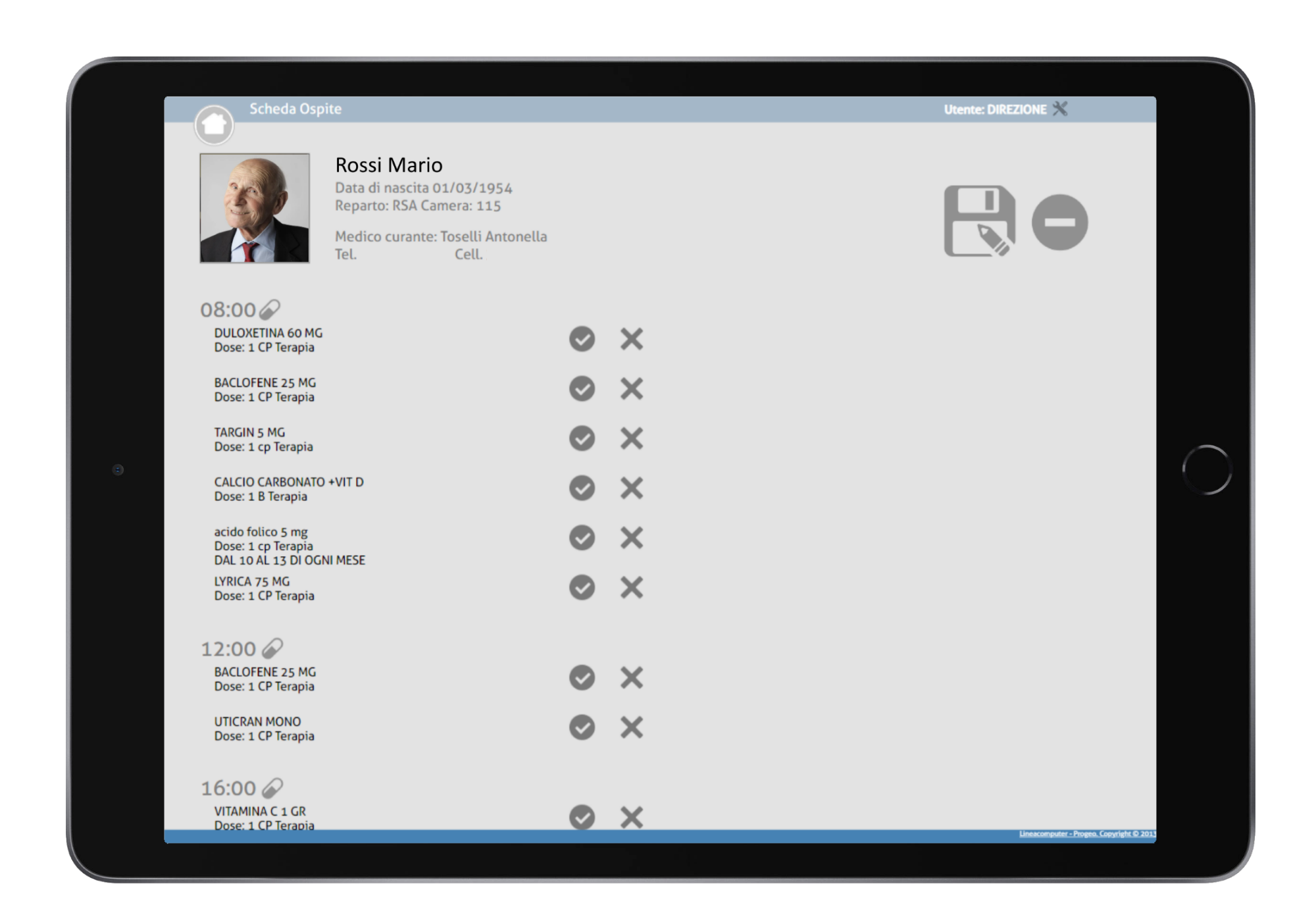Image resolution: width=1316 pixels, height=917 pixels.
Task: Confirm acido folico 5 mg checkmark
Action: pyautogui.click(x=582, y=538)
